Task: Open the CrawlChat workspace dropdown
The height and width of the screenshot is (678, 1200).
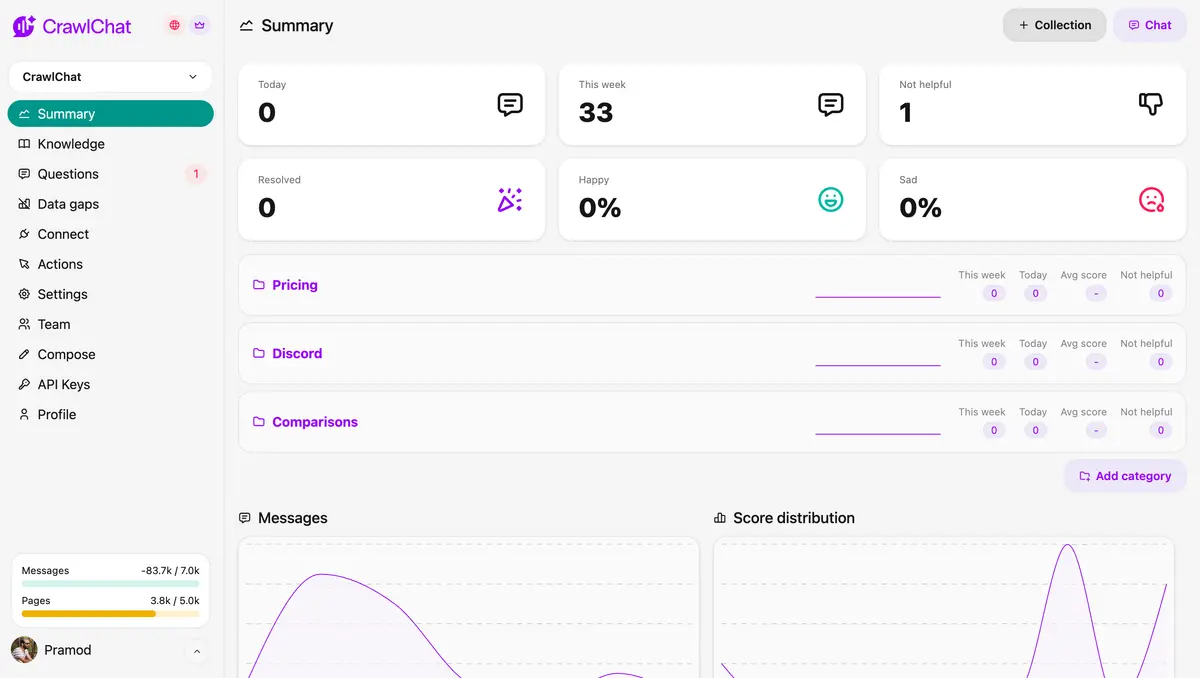Action: coord(110,76)
